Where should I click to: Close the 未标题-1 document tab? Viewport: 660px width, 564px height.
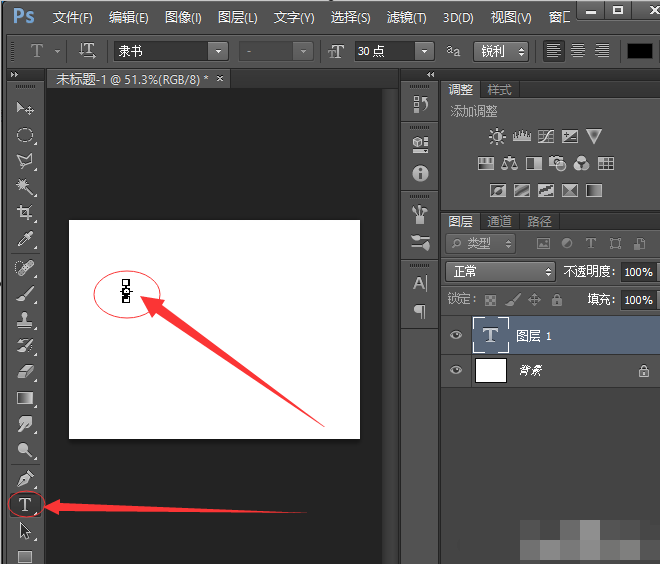click(219, 78)
